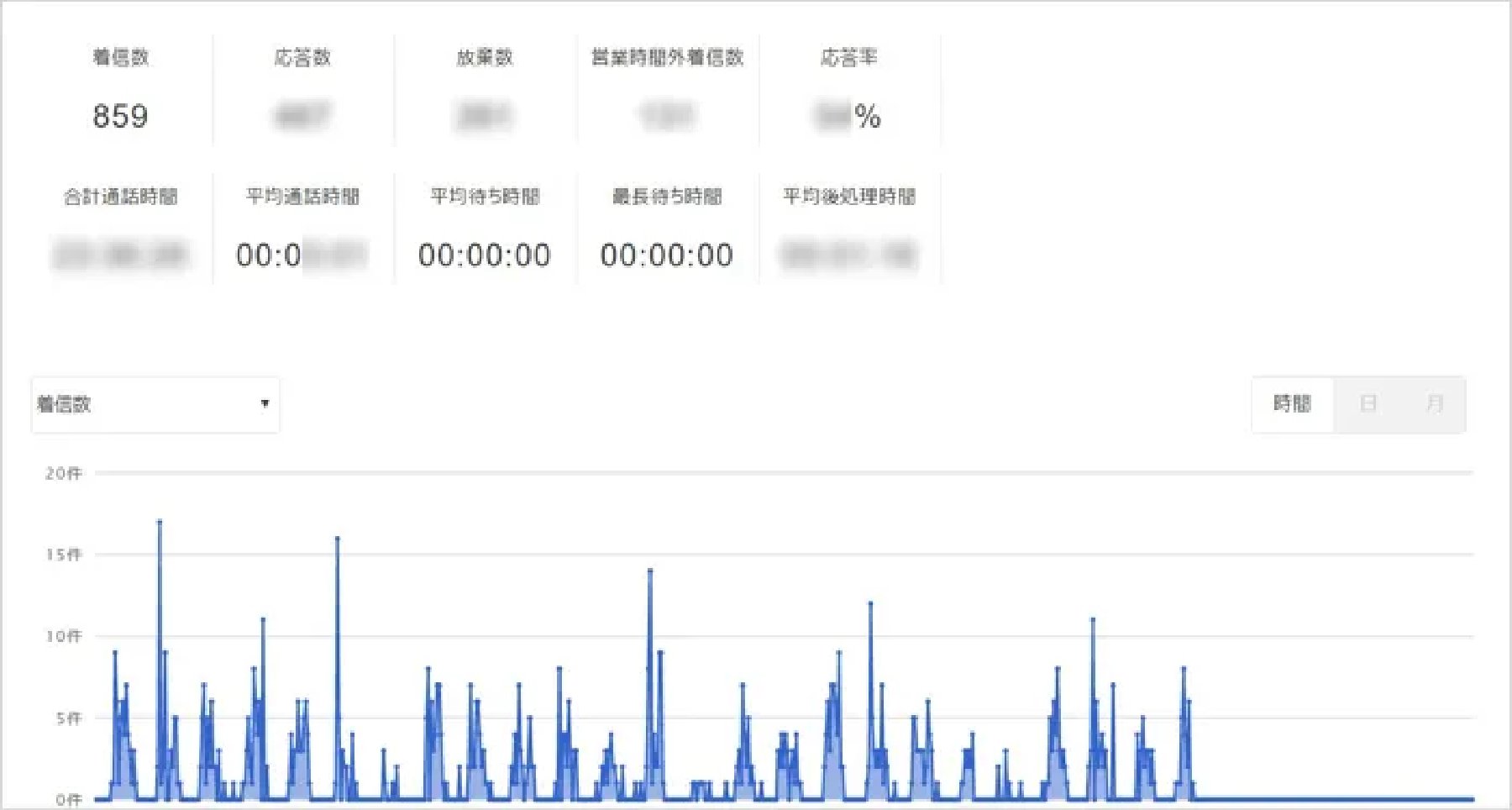The image size is (1512, 810).
Task: Click the 合計通話時間 stat label
Action: click(121, 197)
